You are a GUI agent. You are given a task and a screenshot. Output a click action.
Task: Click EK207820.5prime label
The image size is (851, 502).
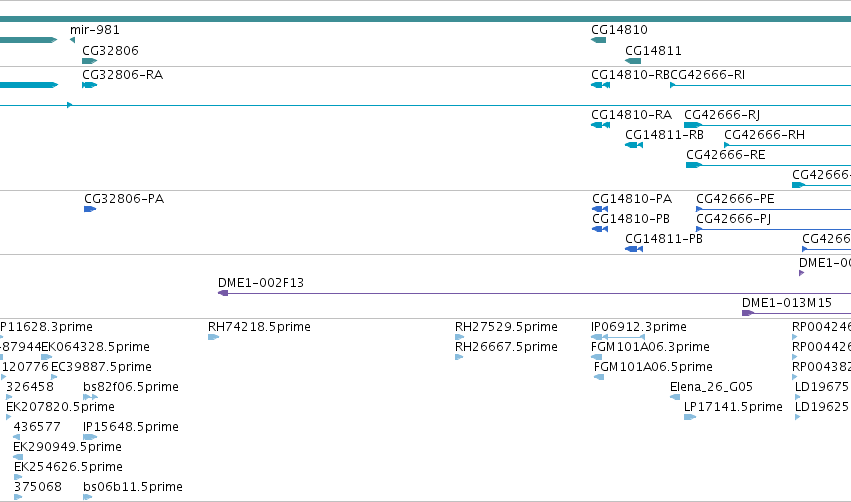click(x=60, y=407)
